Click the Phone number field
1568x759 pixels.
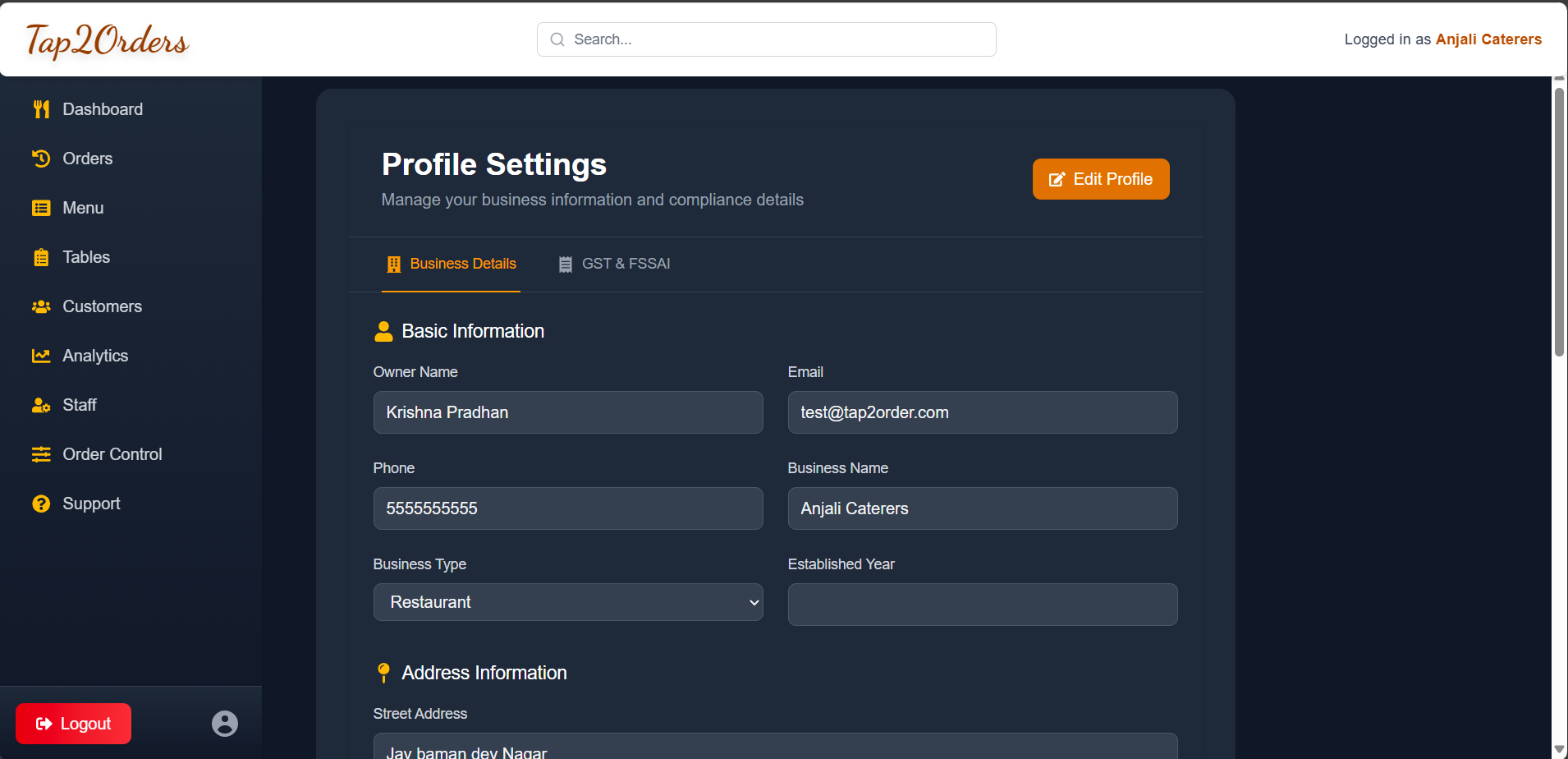coord(568,508)
